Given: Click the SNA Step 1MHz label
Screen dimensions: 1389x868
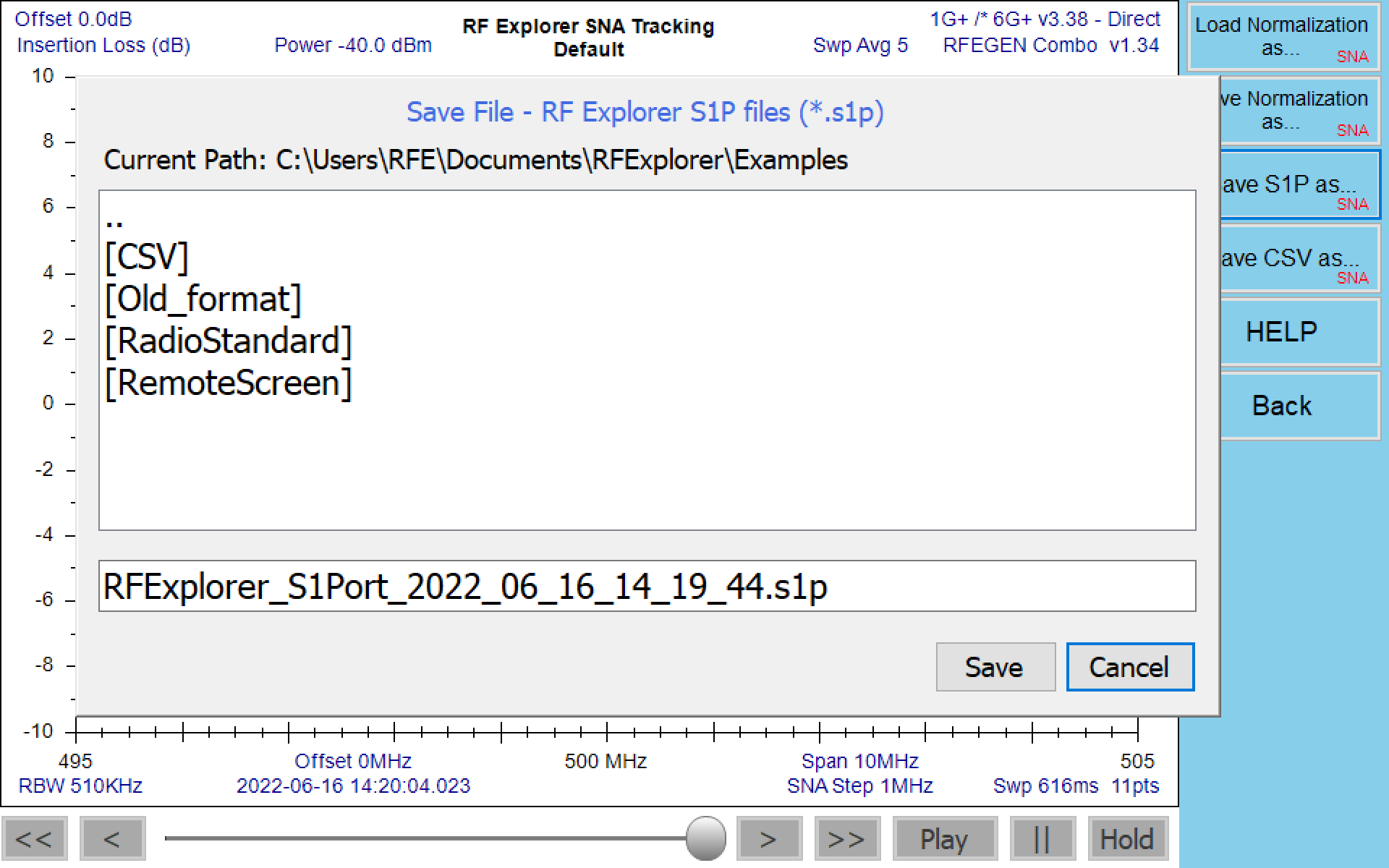Looking at the screenshot, I should pos(860,786).
